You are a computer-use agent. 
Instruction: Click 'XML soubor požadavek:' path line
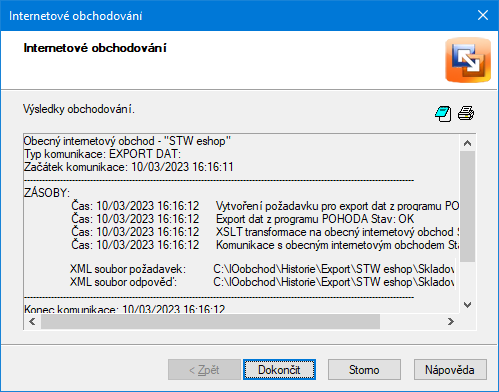coord(262,269)
